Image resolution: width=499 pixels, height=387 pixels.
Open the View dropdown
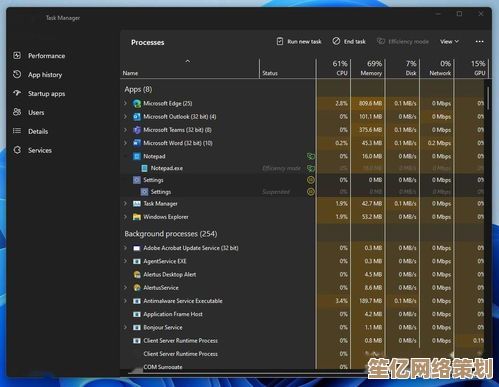449,42
